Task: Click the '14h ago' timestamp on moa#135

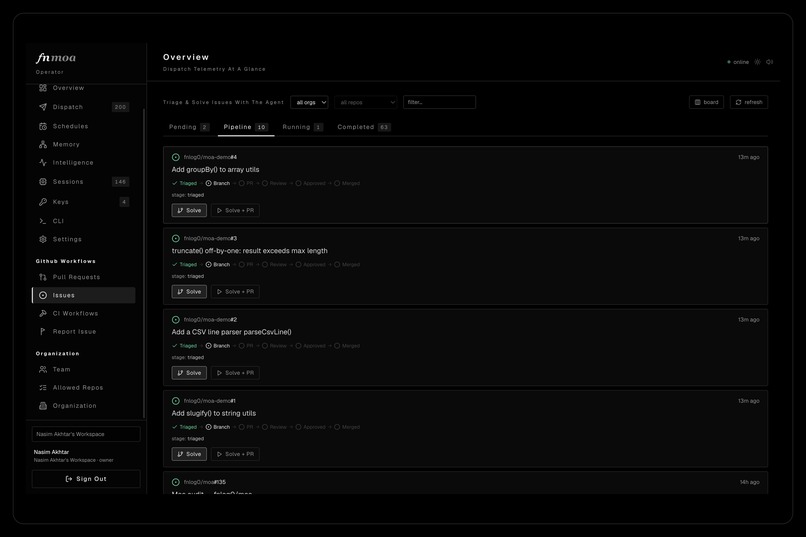Action: pyautogui.click(x=749, y=482)
